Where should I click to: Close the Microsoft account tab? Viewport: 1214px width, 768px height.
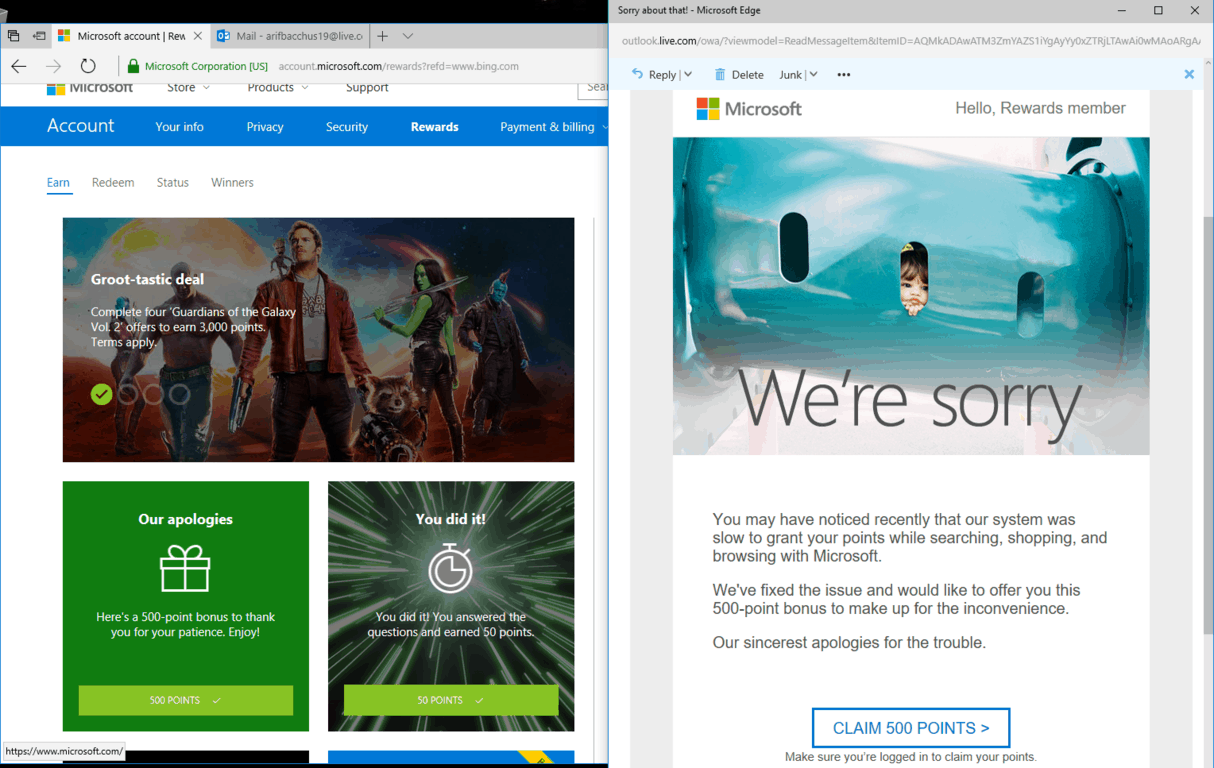pos(197,36)
